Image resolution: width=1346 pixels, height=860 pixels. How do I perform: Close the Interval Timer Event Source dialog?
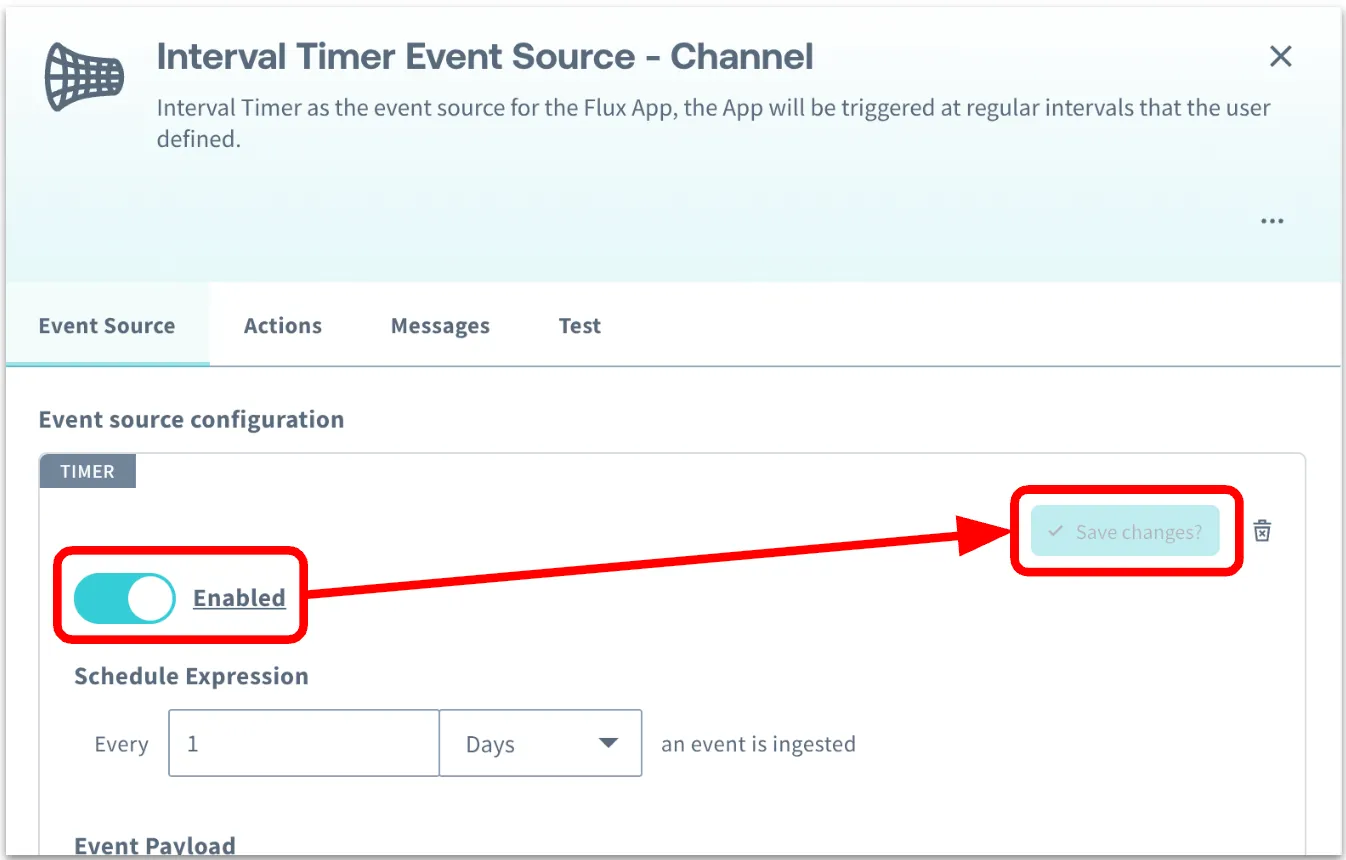pyautogui.click(x=1280, y=57)
